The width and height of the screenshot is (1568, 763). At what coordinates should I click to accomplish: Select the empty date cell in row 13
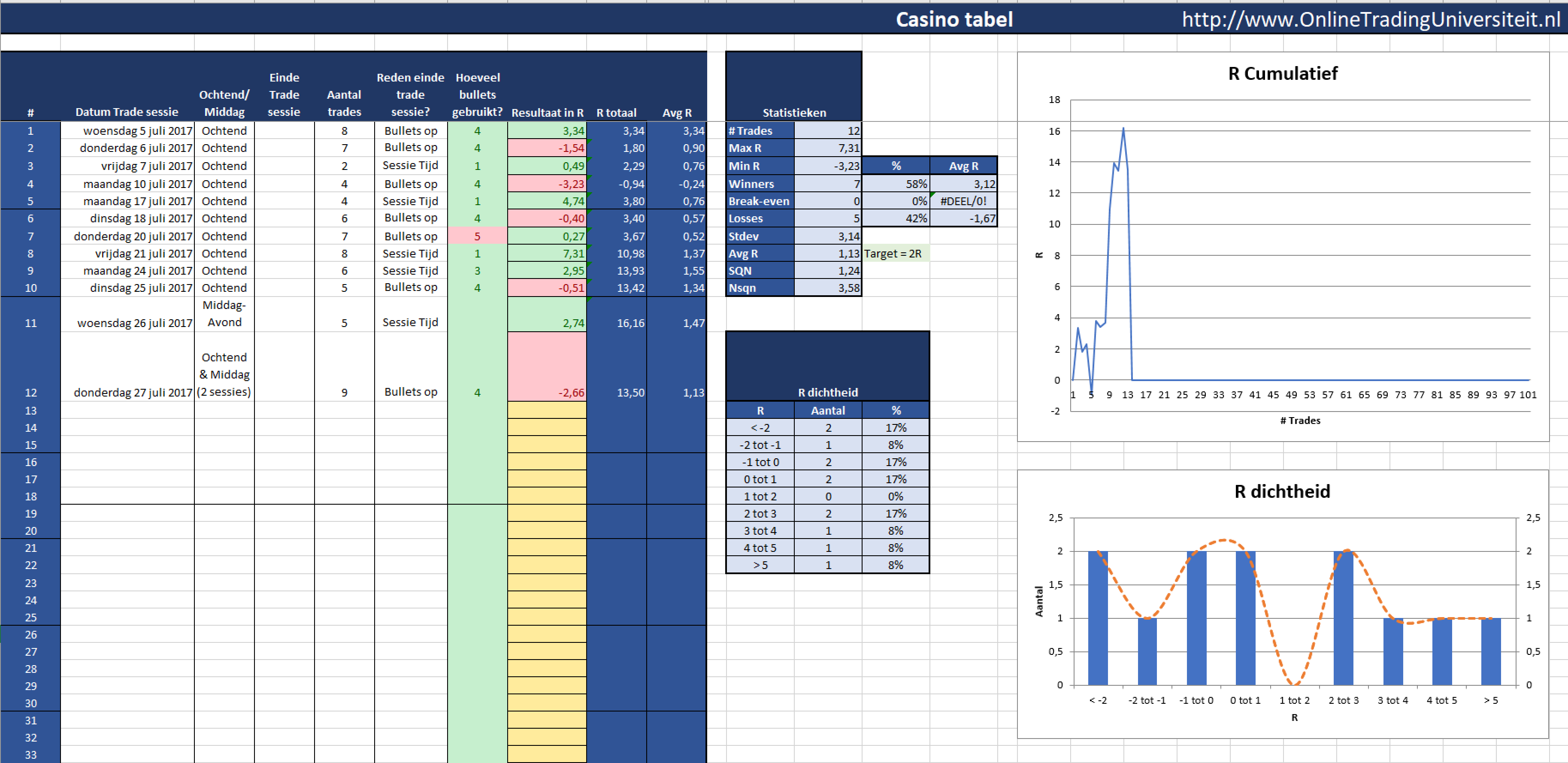click(x=127, y=410)
